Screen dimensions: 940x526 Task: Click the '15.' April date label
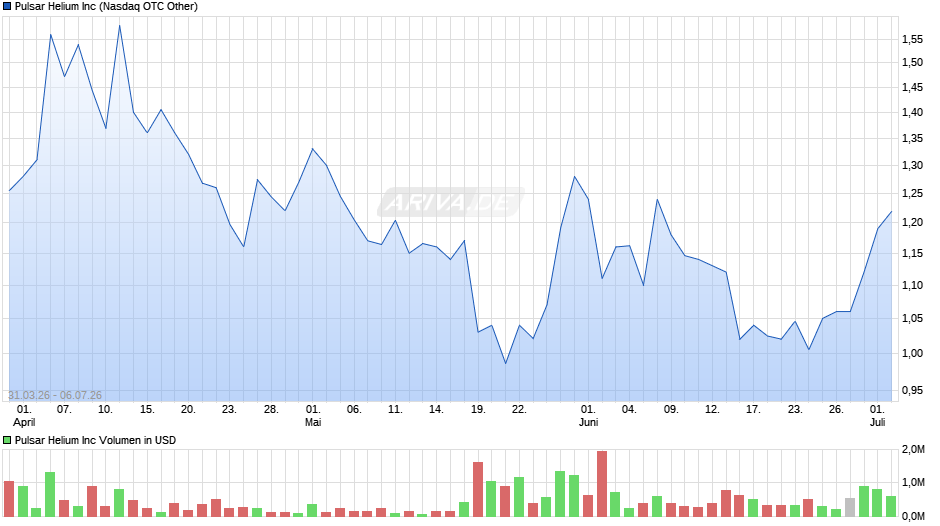[147, 410]
